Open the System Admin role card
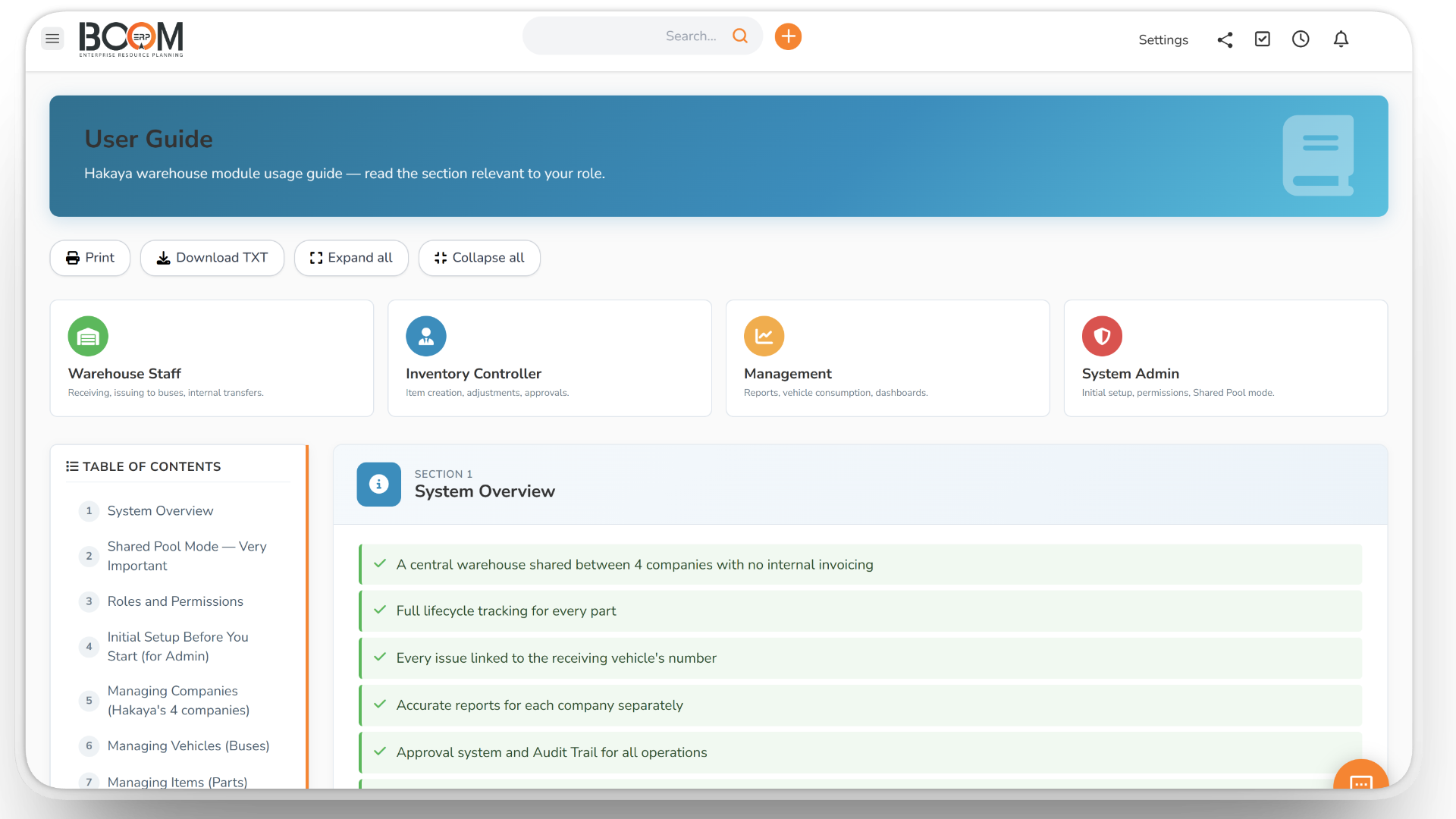 [1226, 358]
